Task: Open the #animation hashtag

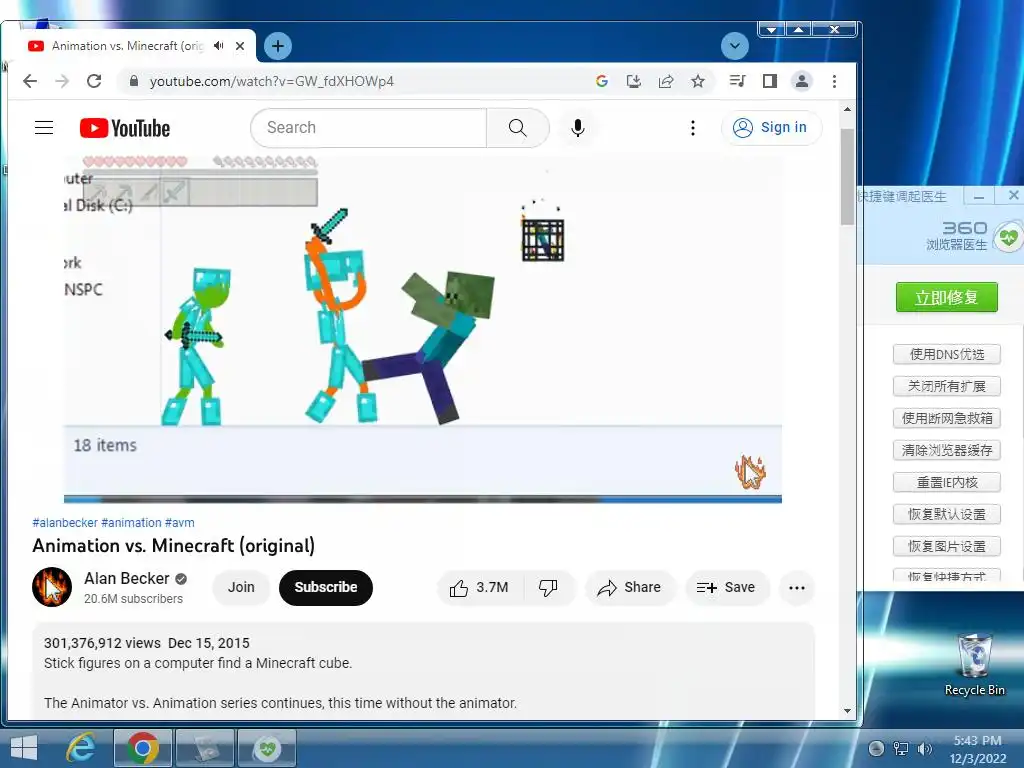Action: point(131,522)
